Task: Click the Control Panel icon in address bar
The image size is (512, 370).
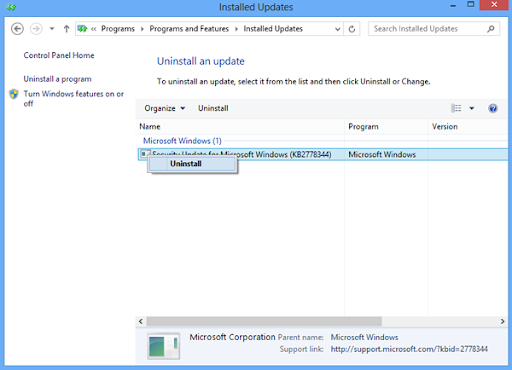Action: [82, 29]
